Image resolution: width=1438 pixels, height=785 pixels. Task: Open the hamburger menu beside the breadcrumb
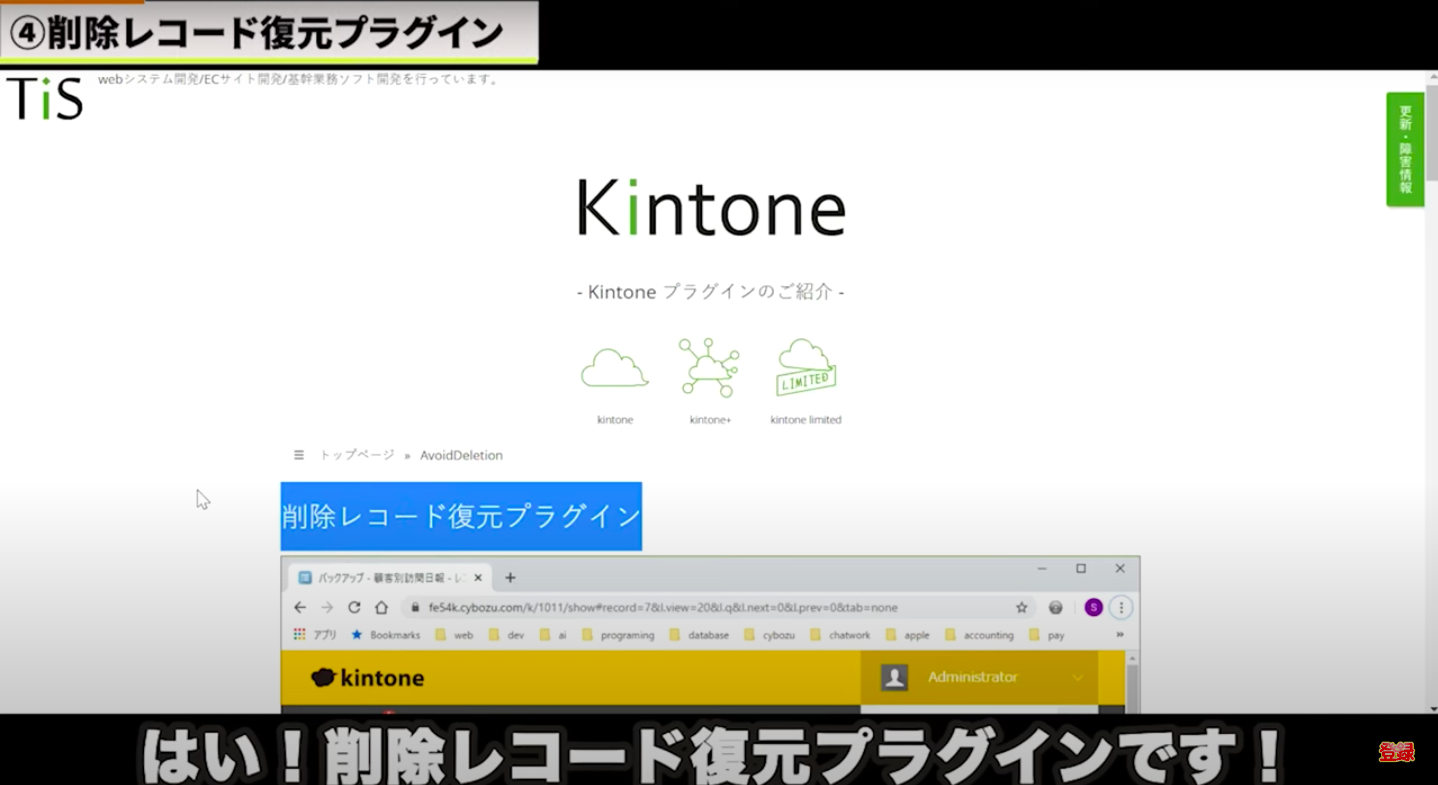[298, 455]
